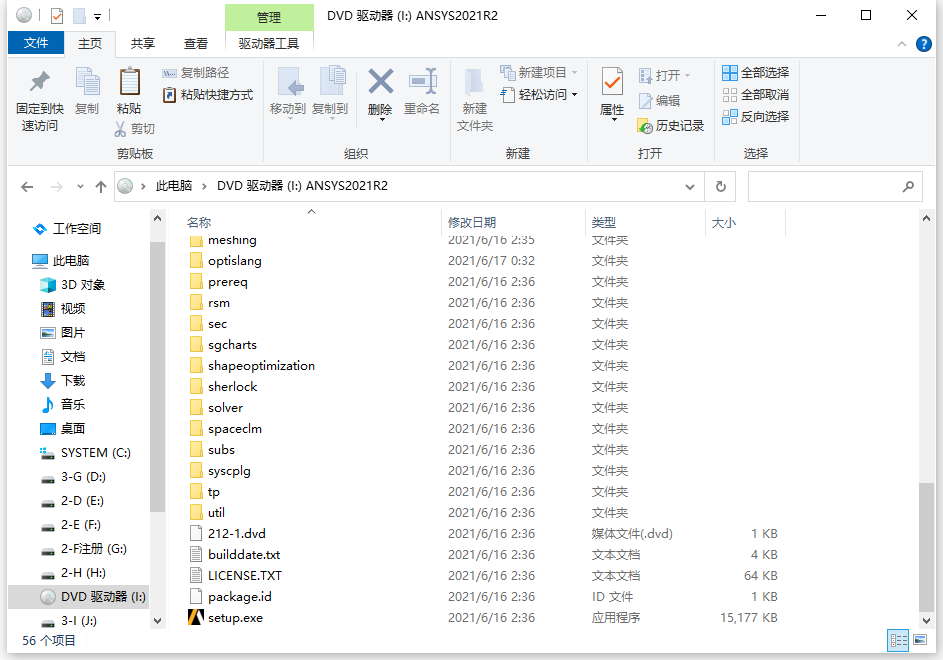Image resolution: width=943 pixels, height=660 pixels.
Task: Open the File (文件) menu tab
Action: point(36,43)
